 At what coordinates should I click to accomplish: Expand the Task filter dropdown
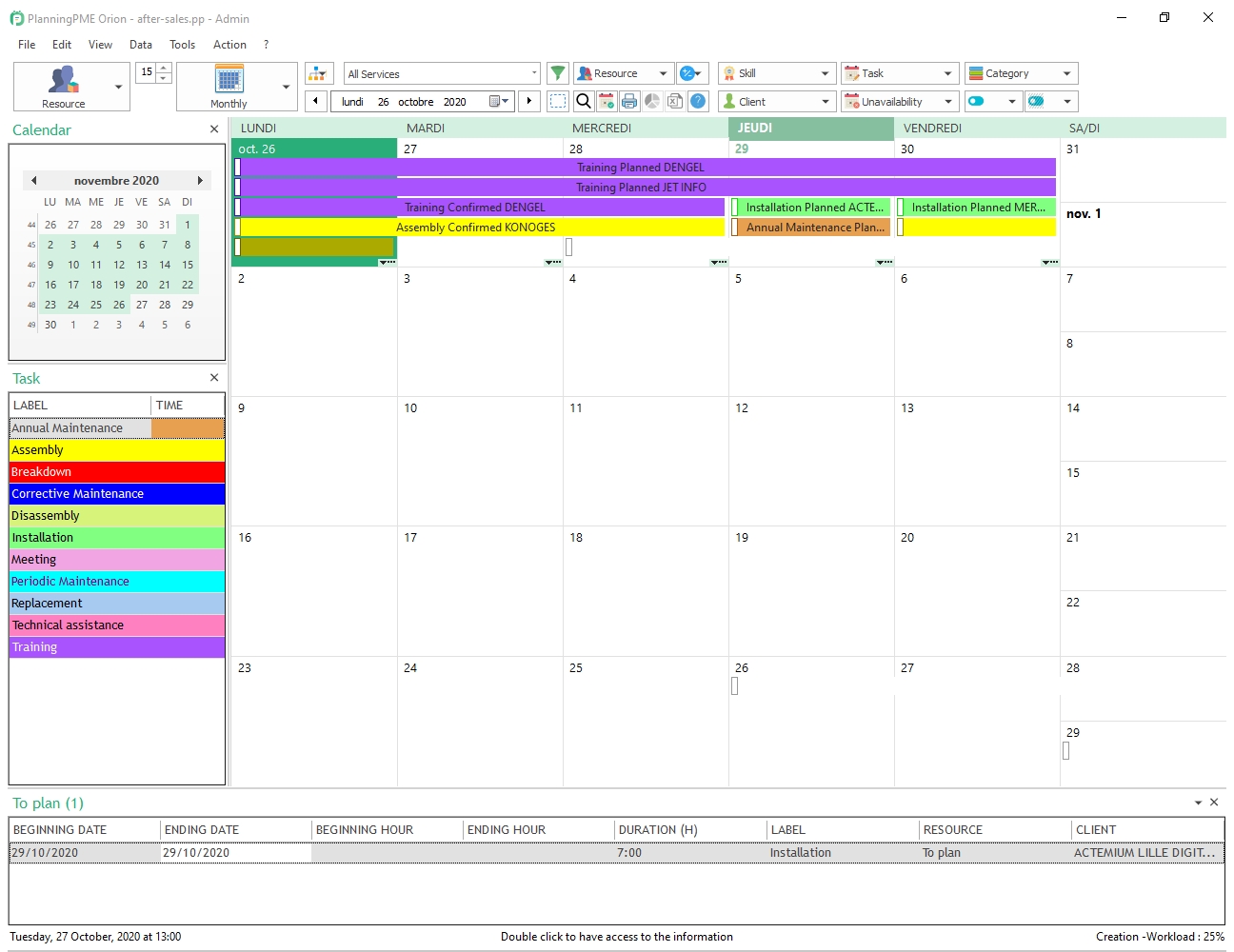[946, 72]
